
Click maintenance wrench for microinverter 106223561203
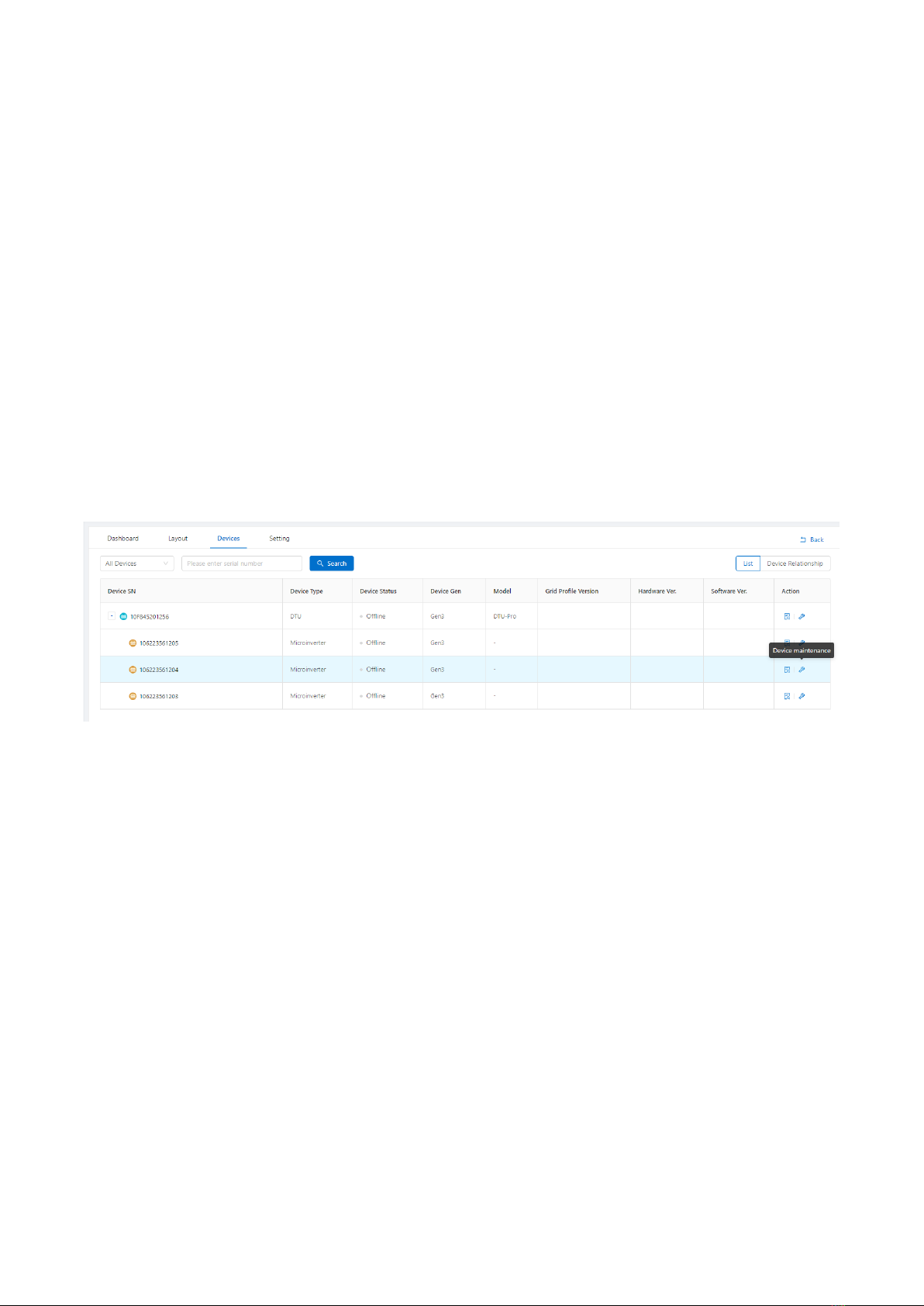tap(802, 696)
